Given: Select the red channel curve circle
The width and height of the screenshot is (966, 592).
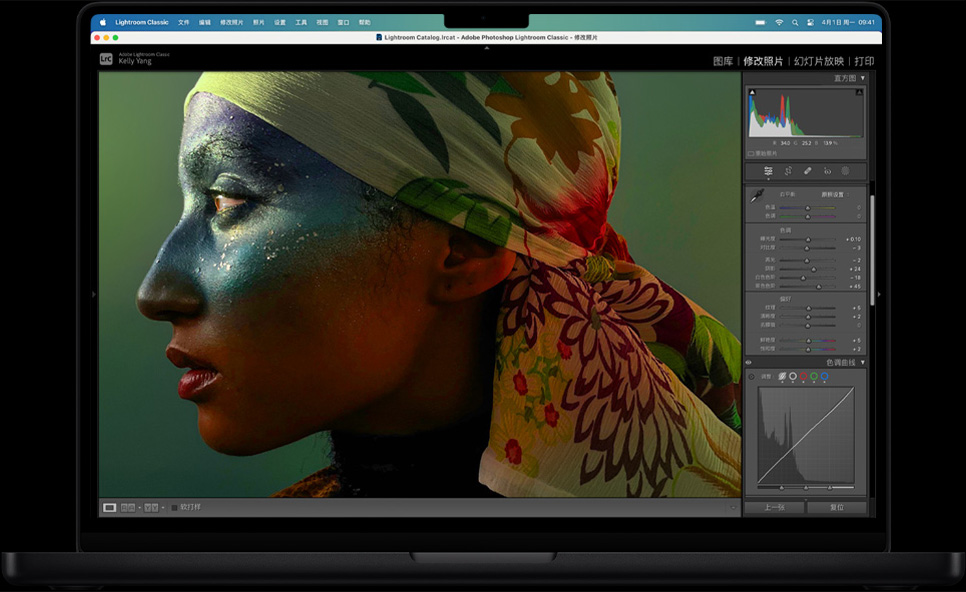Looking at the screenshot, I should click(x=803, y=376).
